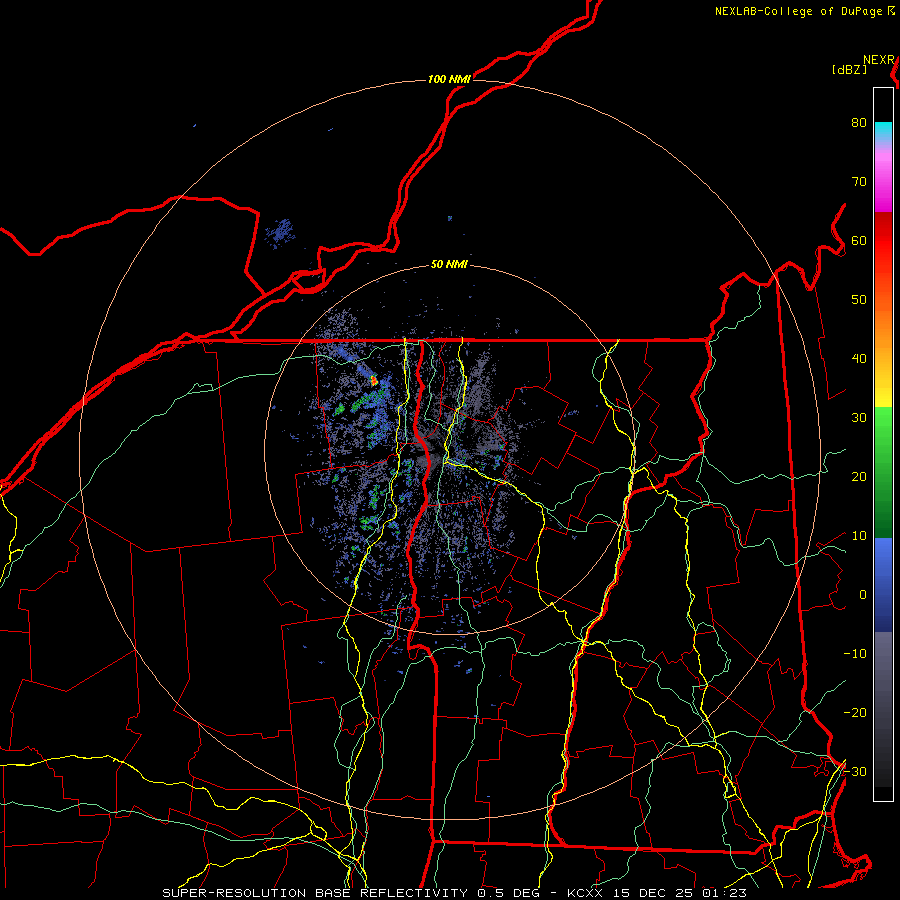Click the 80 value on the dBZ scale

859,123
